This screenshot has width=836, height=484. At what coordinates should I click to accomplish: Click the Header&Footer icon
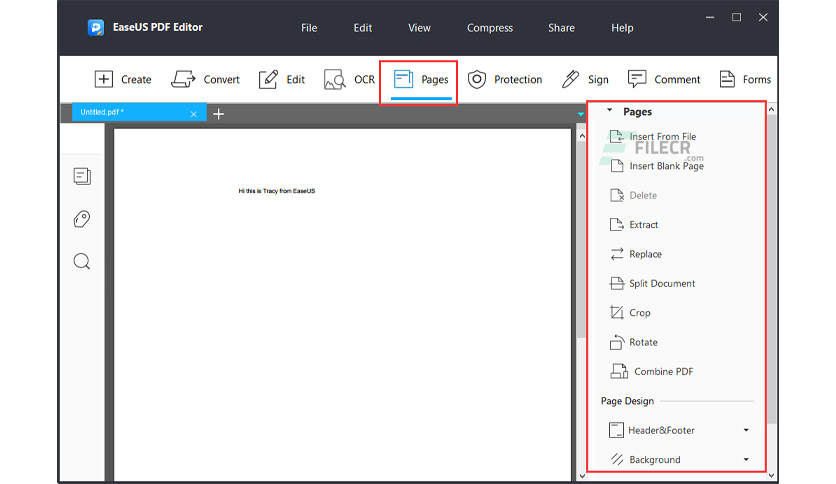point(616,430)
